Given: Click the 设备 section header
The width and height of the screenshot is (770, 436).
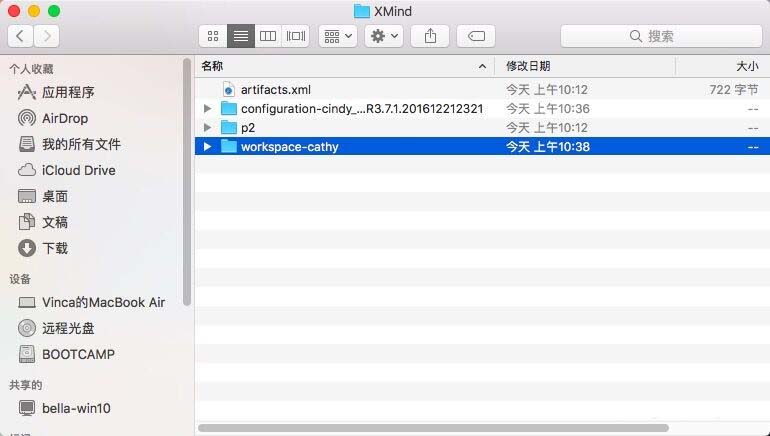Looking at the screenshot, I should coord(20,279).
